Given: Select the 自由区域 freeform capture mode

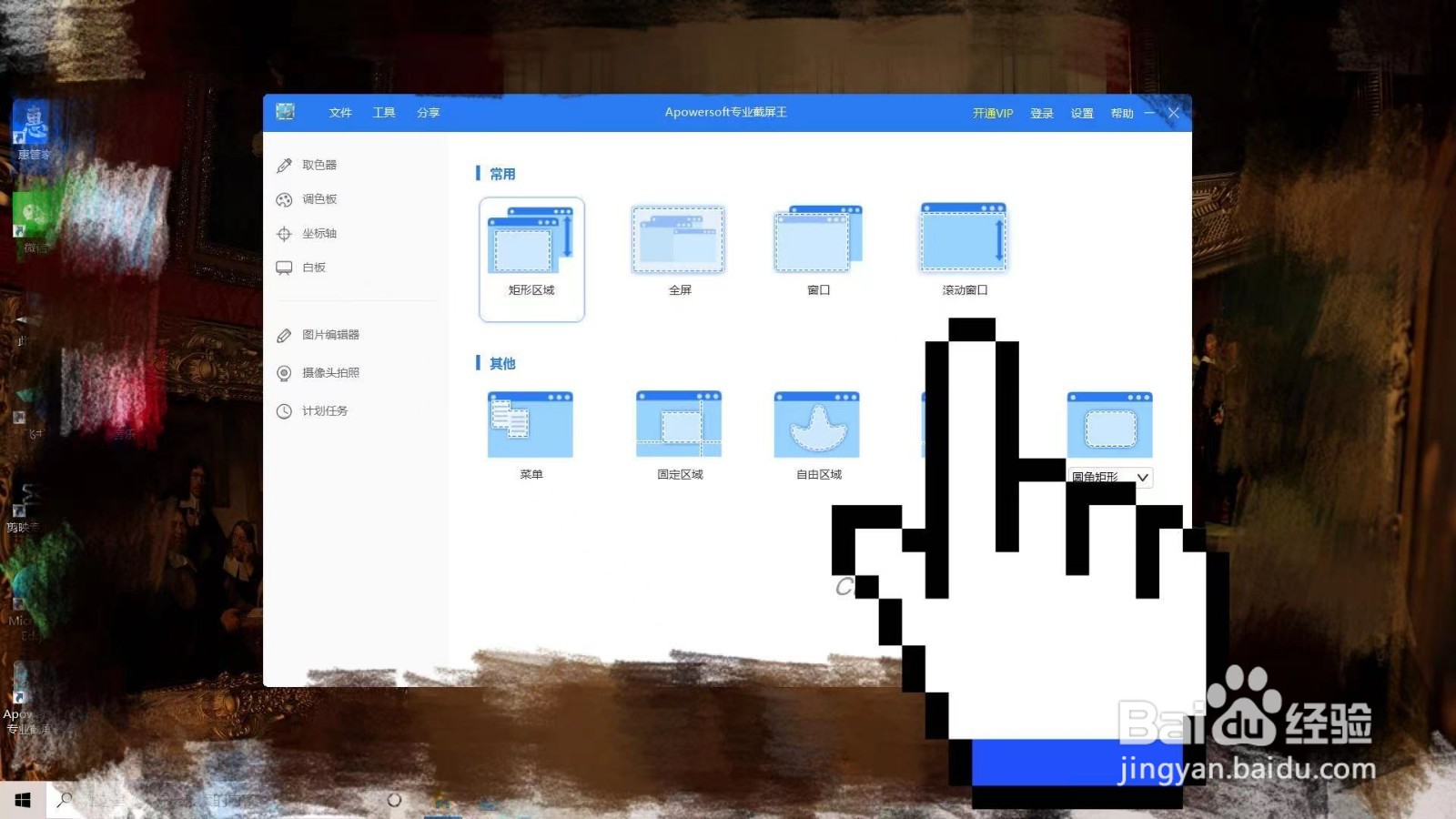Looking at the screenshot, I should [x=818, y=436].
